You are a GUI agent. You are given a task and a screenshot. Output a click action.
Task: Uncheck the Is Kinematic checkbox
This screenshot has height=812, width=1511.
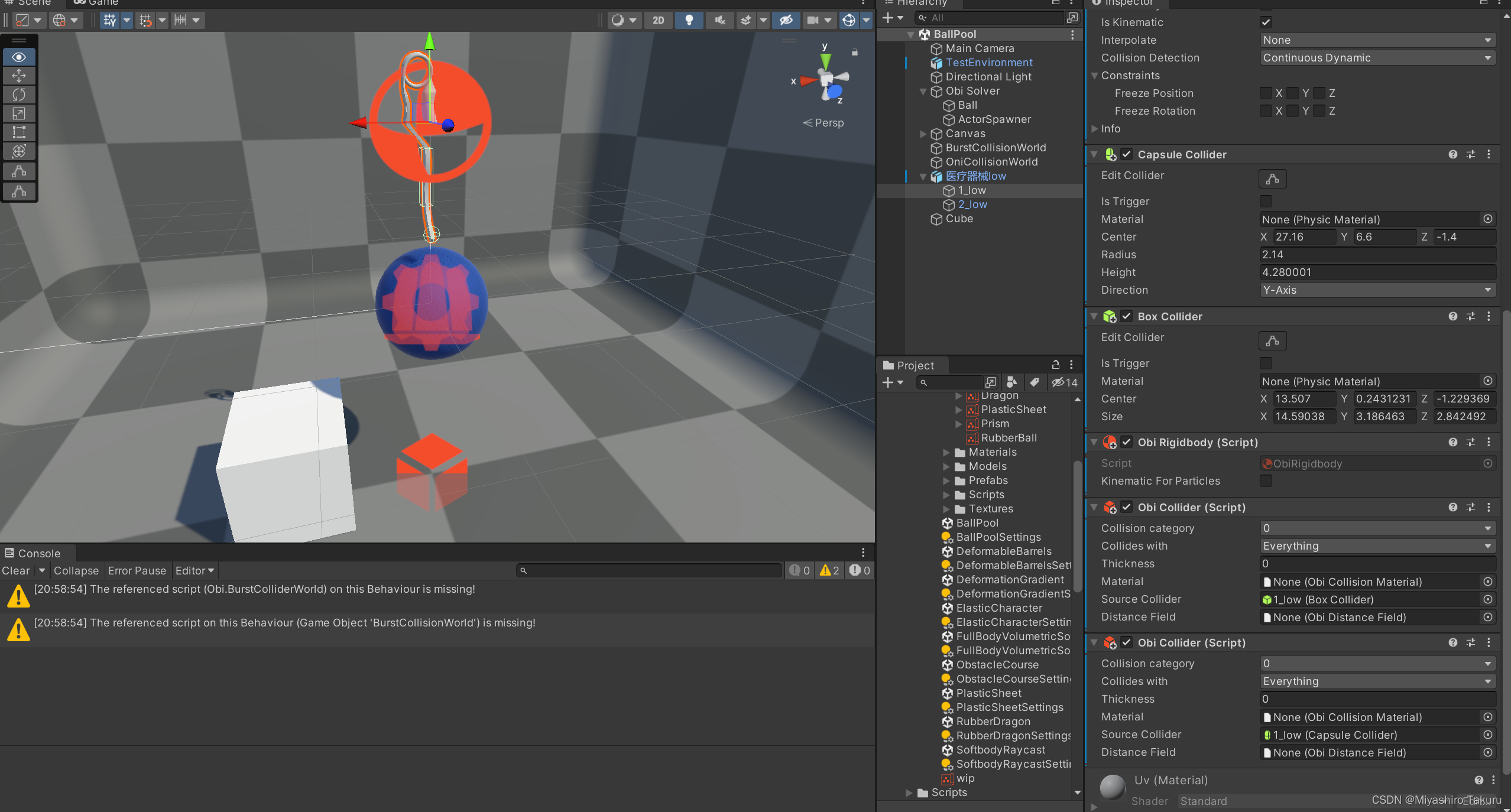(x=1266, y=22)
